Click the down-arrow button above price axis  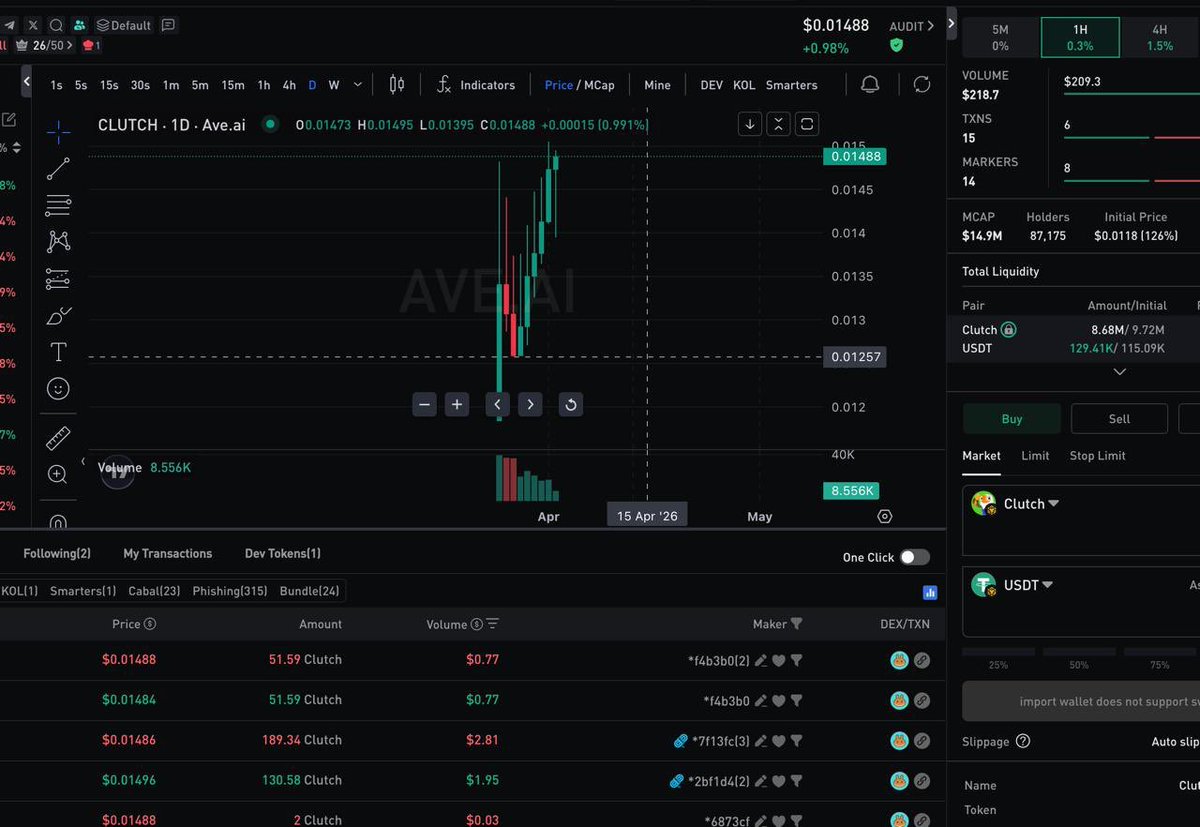pos(750,124)
